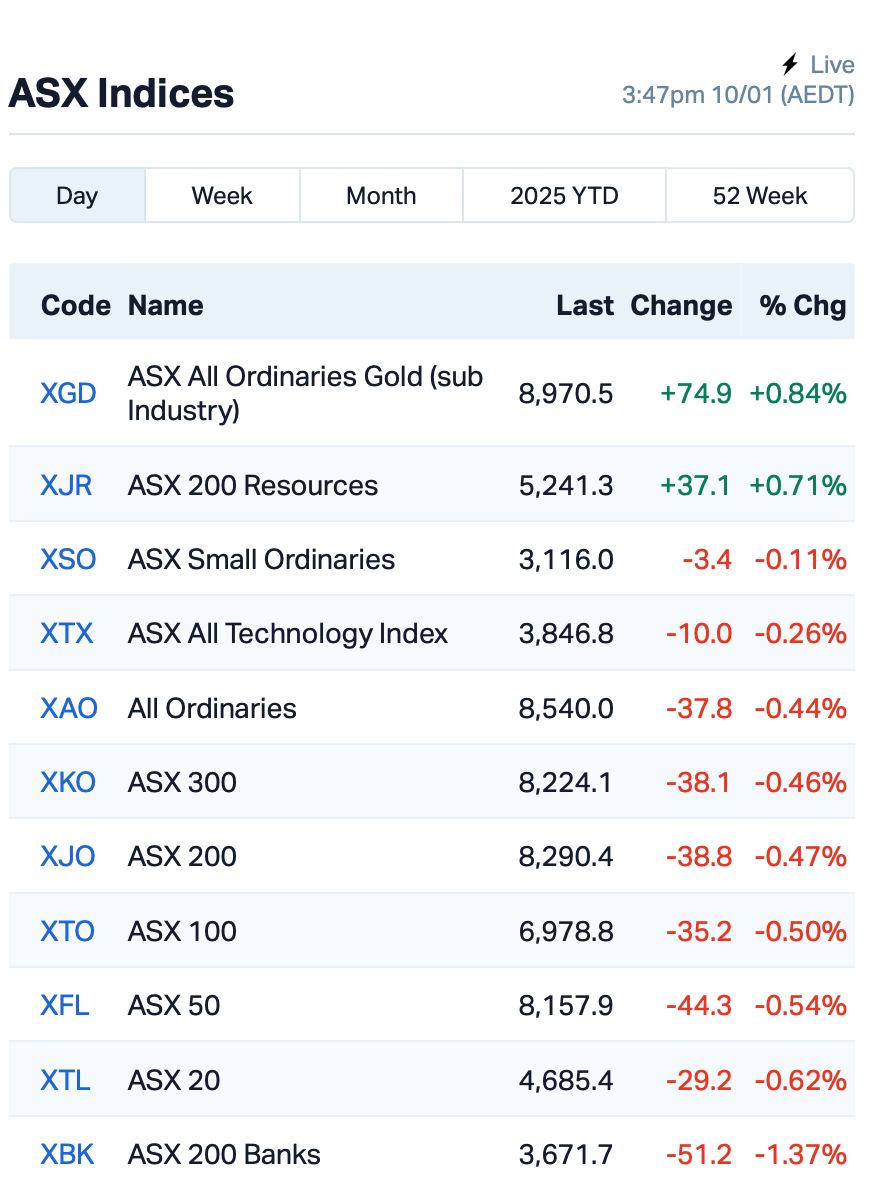This screenshot has width=890, height=1186.
Task: Click the last value 5,241.3
Action: pos(566,485)
